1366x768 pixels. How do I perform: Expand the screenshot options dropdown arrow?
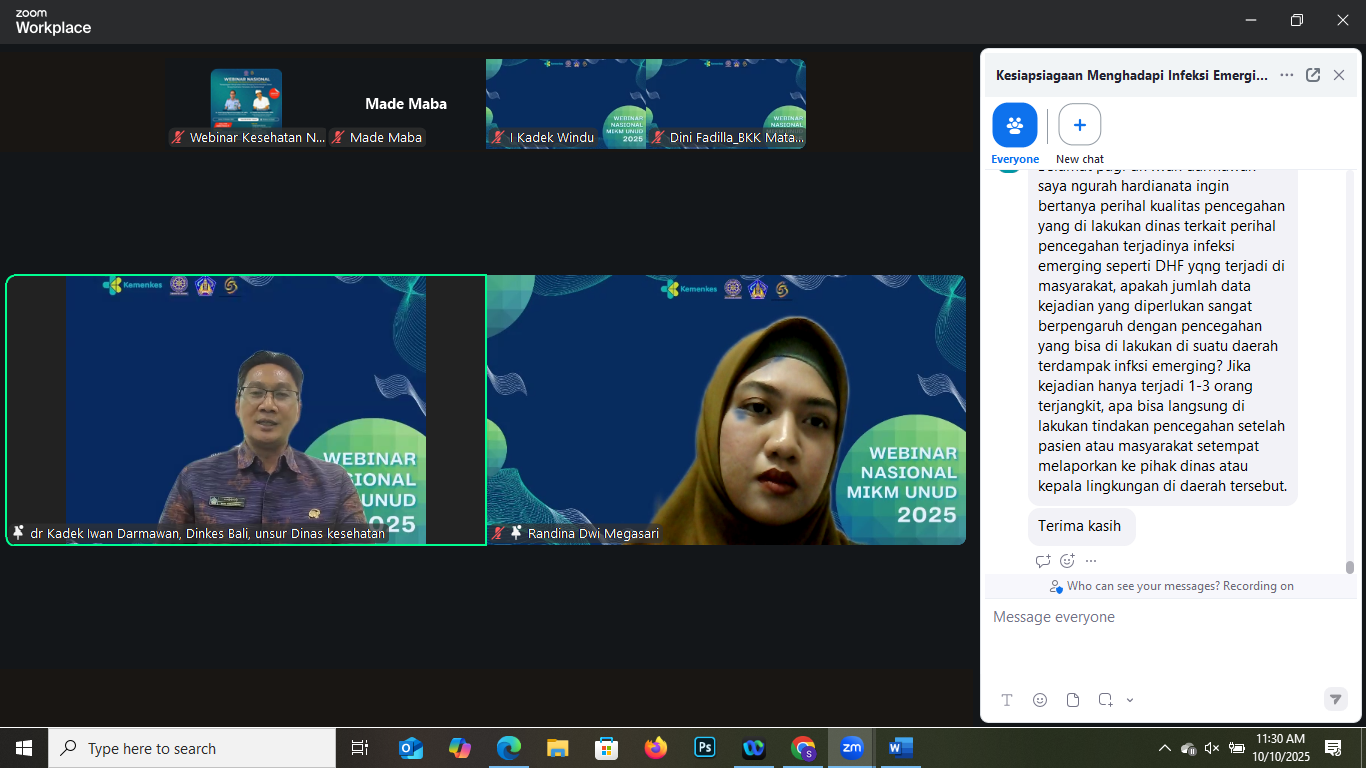click(1130, 700)
